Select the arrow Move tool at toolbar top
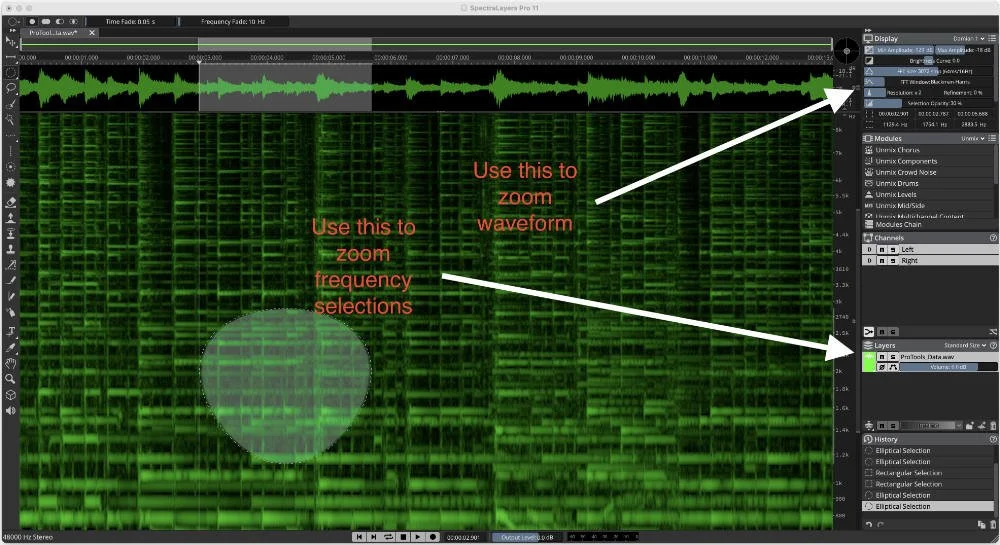1000x545 pixels. [11, 41]
